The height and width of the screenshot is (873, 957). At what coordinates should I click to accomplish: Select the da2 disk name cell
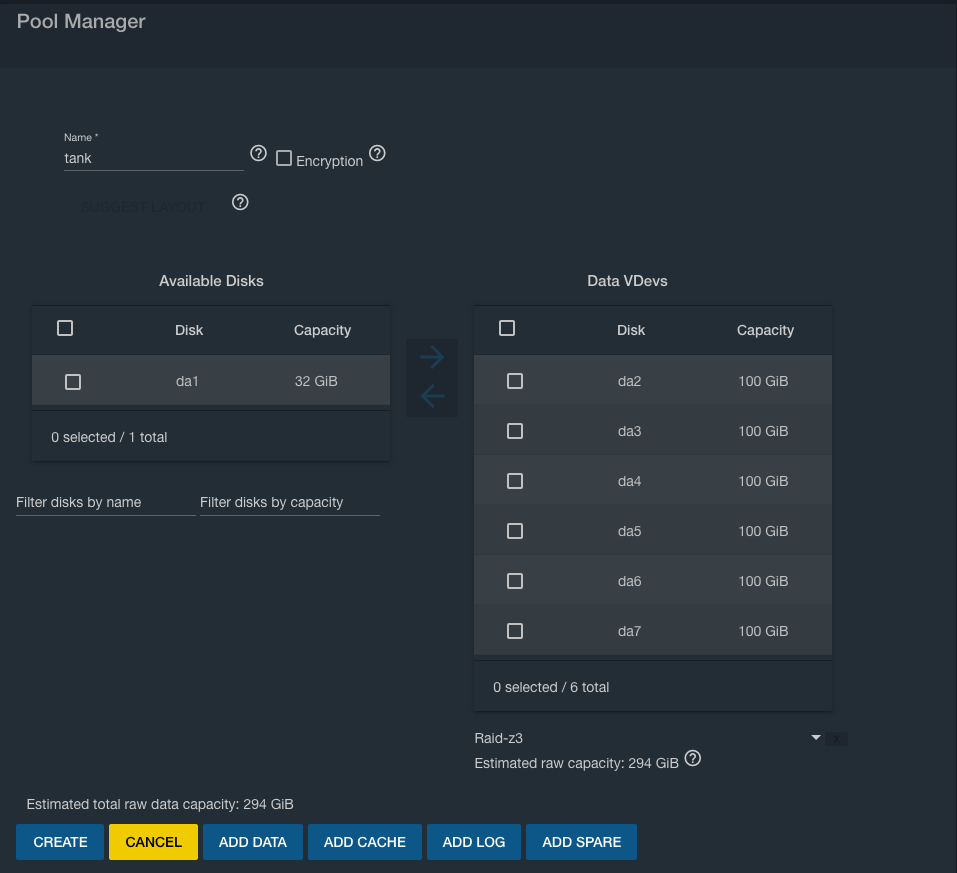click(x=629, y=381)
